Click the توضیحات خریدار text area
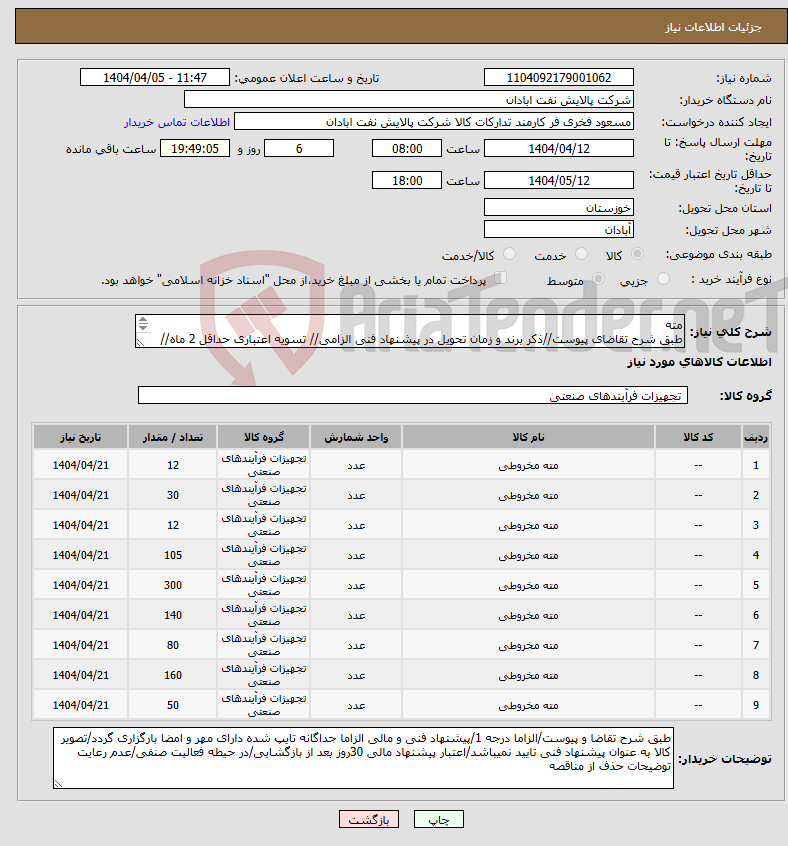This screenshot has height=846, width=788. tap(364, 758)
